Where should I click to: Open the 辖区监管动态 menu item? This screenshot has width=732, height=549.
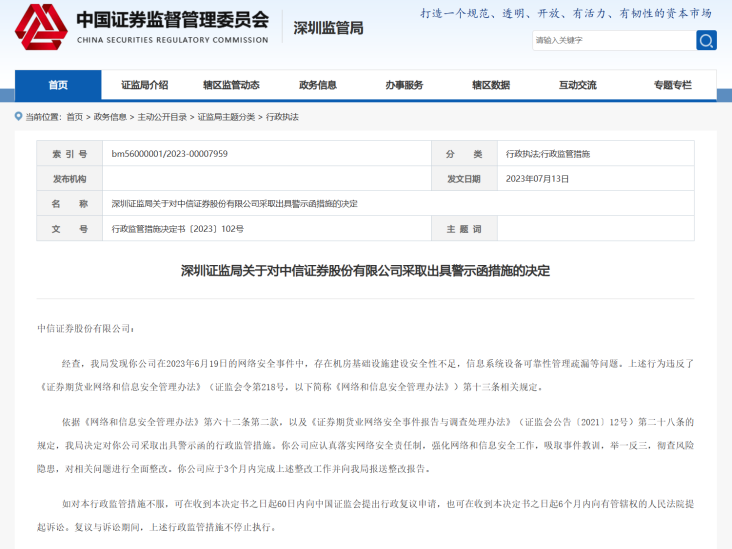[x=231, y=85]
